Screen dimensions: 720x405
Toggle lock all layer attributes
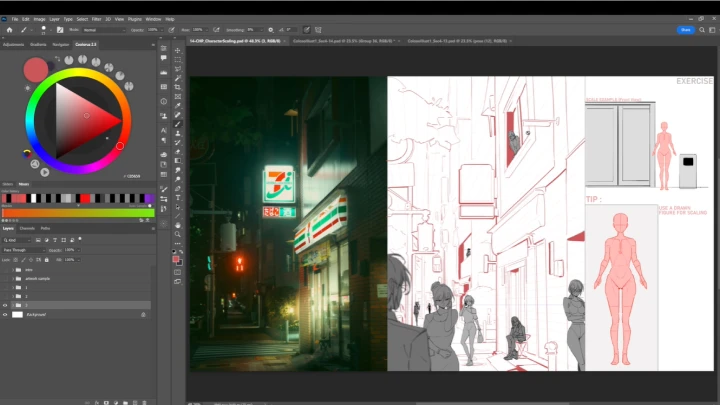(46, 260)
